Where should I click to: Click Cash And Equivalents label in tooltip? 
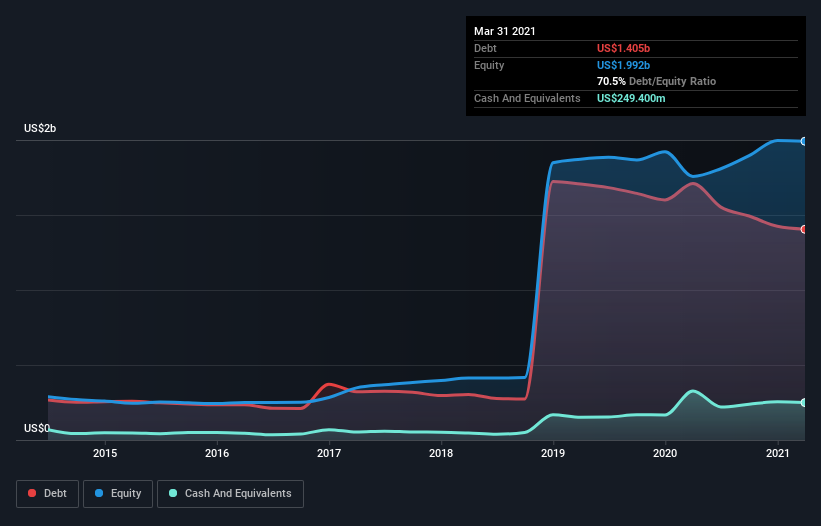pos(527,98)
